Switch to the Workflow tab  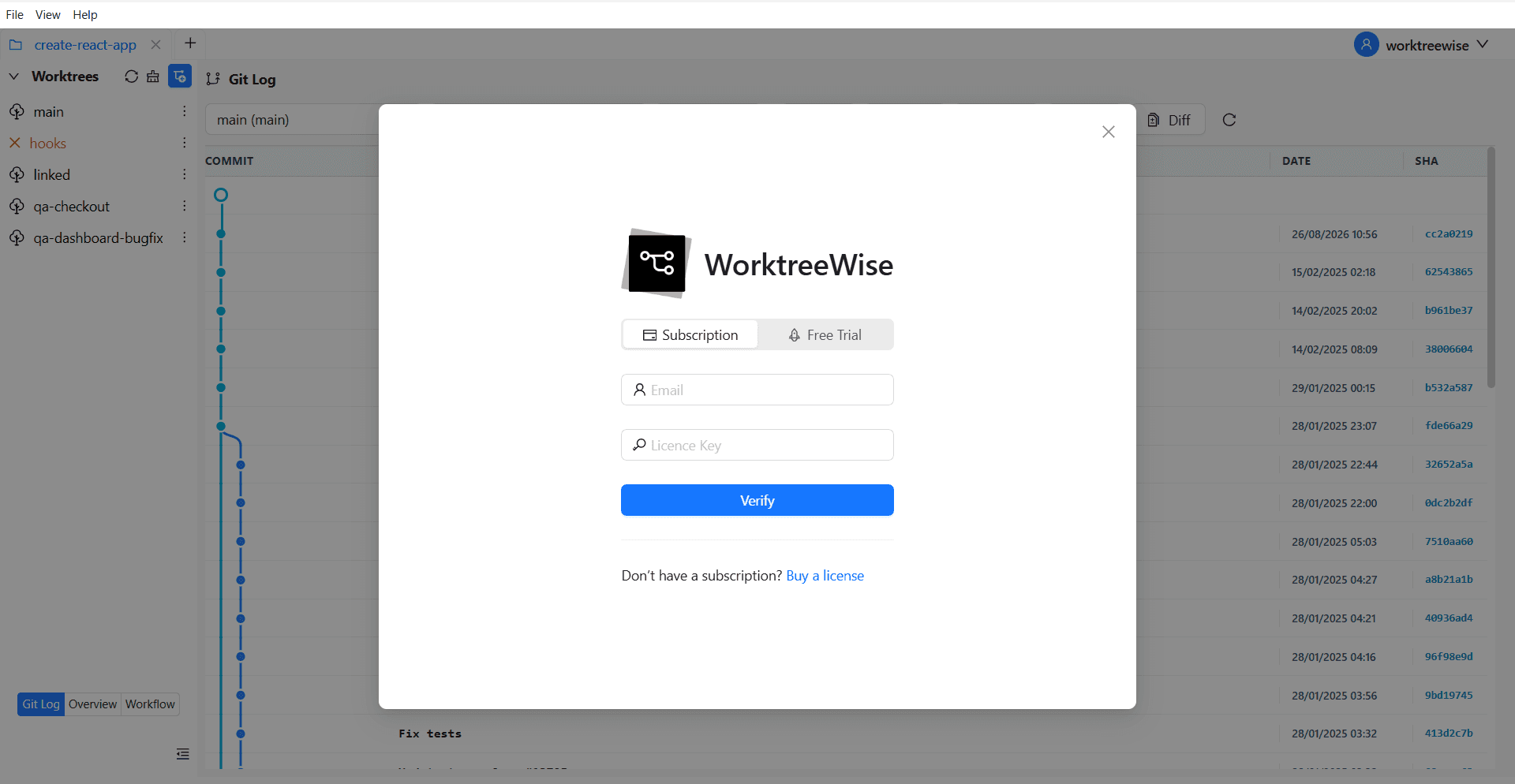coord(150,704)
